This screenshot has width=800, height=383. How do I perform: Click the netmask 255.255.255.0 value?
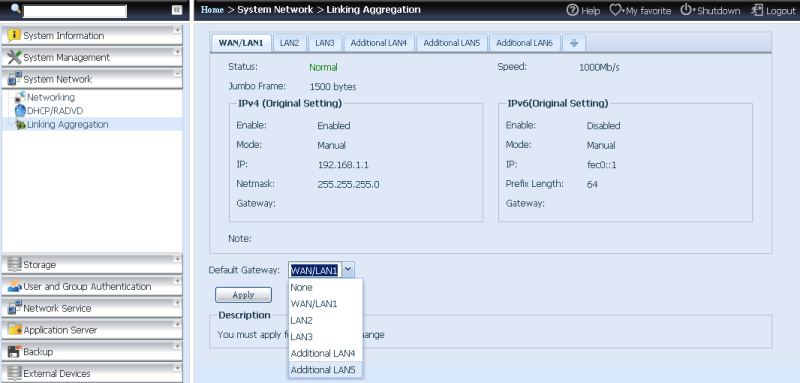pyautogui.click(x=348, y=184)
